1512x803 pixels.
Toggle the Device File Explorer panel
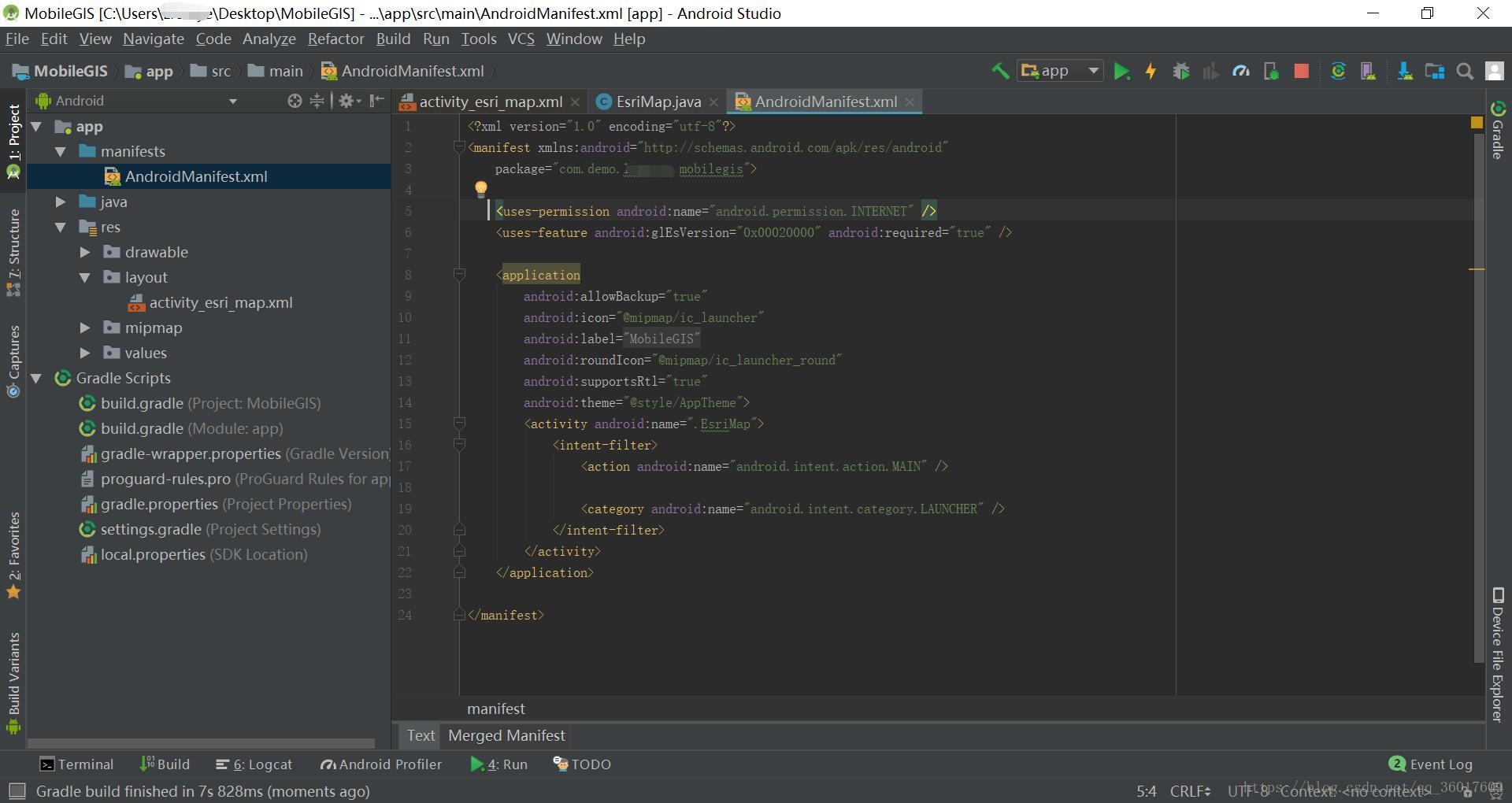[x=1497, y=655]
